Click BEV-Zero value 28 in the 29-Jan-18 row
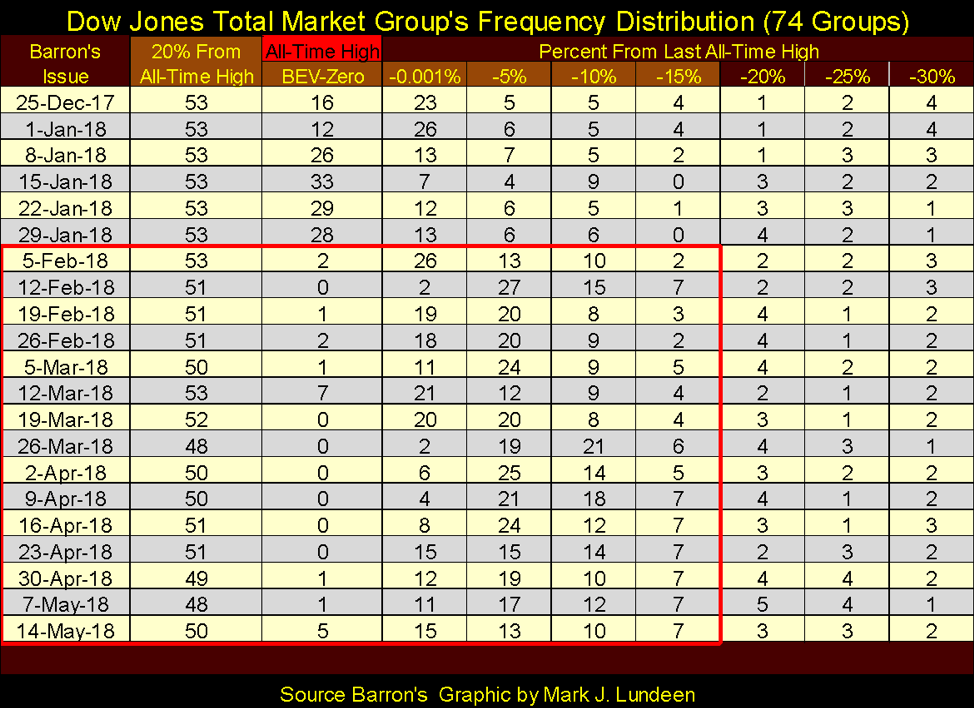Image resolution: width=974 pixels, height=708 pixels. pos(322,234)
